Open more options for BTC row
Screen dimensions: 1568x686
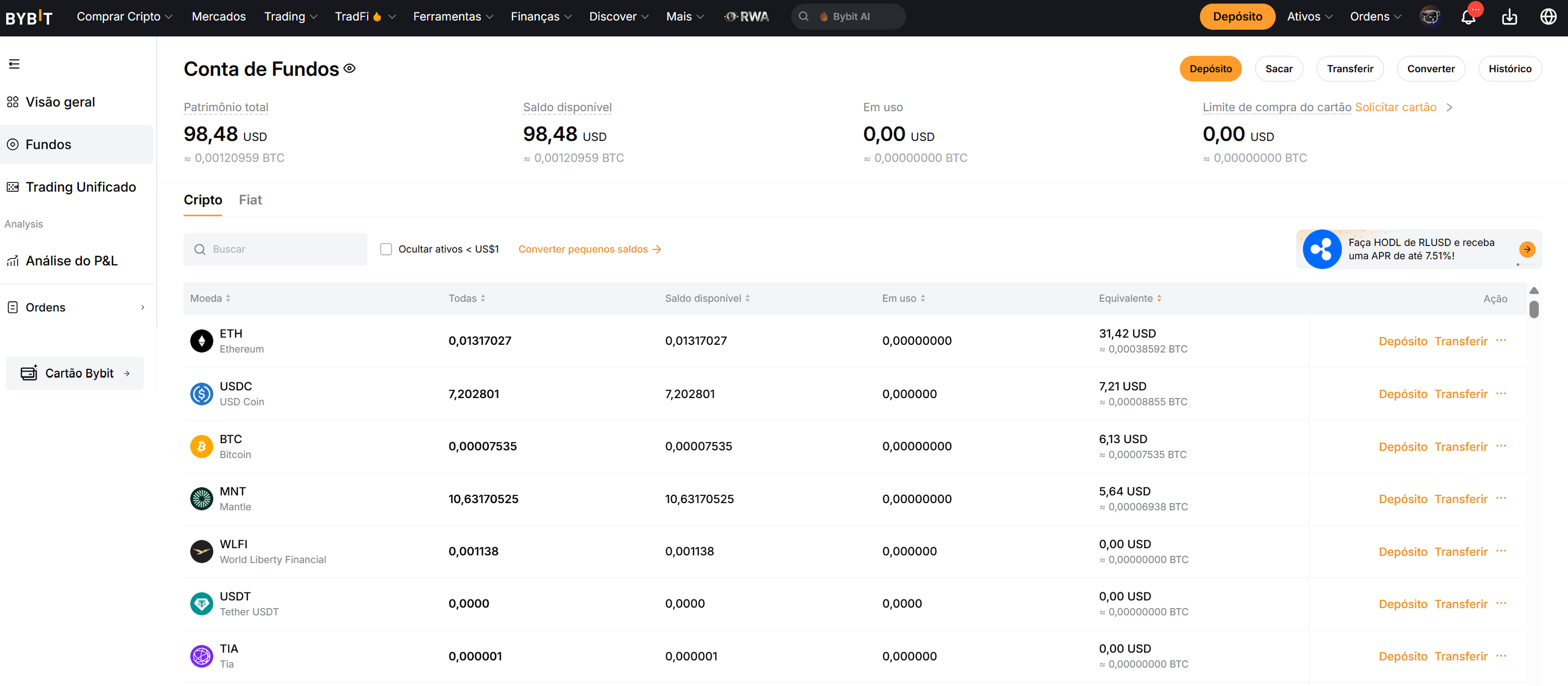coord(1501,446)
